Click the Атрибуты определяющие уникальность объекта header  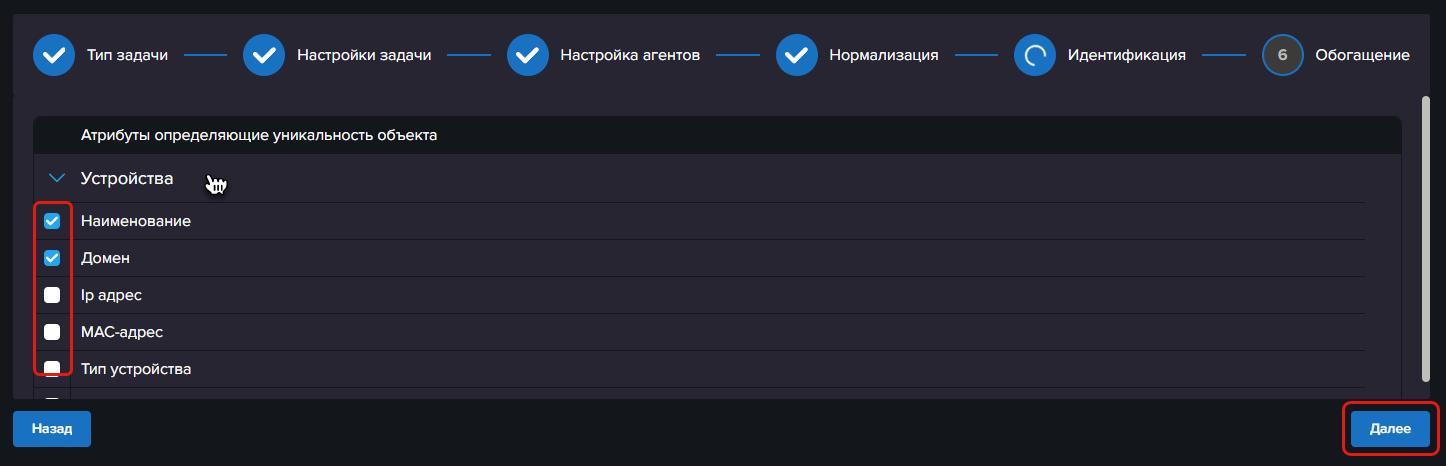coord(259,135)
